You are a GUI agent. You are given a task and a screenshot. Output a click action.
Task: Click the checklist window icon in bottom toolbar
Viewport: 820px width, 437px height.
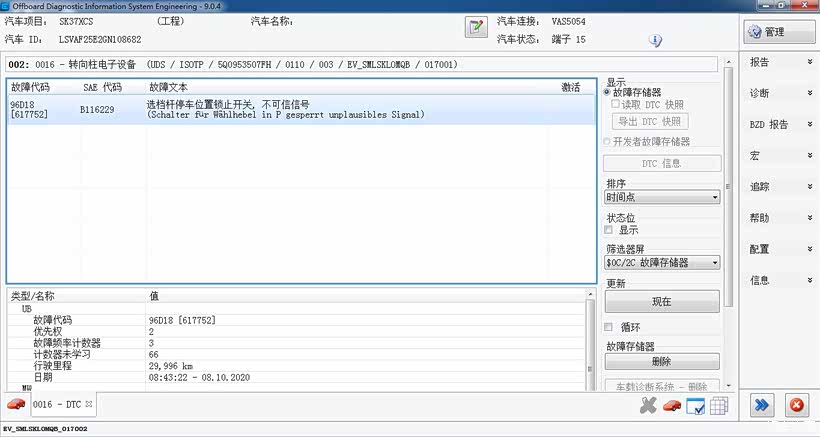coord(696,406)
